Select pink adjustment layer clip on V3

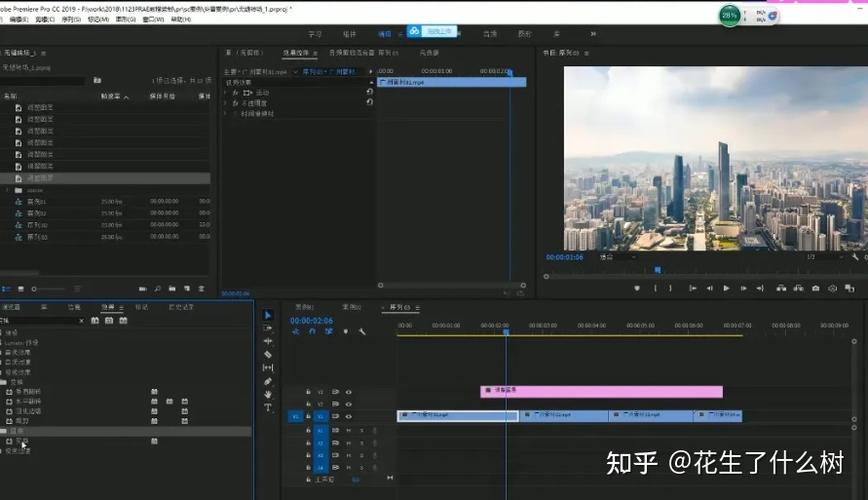coord(601,392)
